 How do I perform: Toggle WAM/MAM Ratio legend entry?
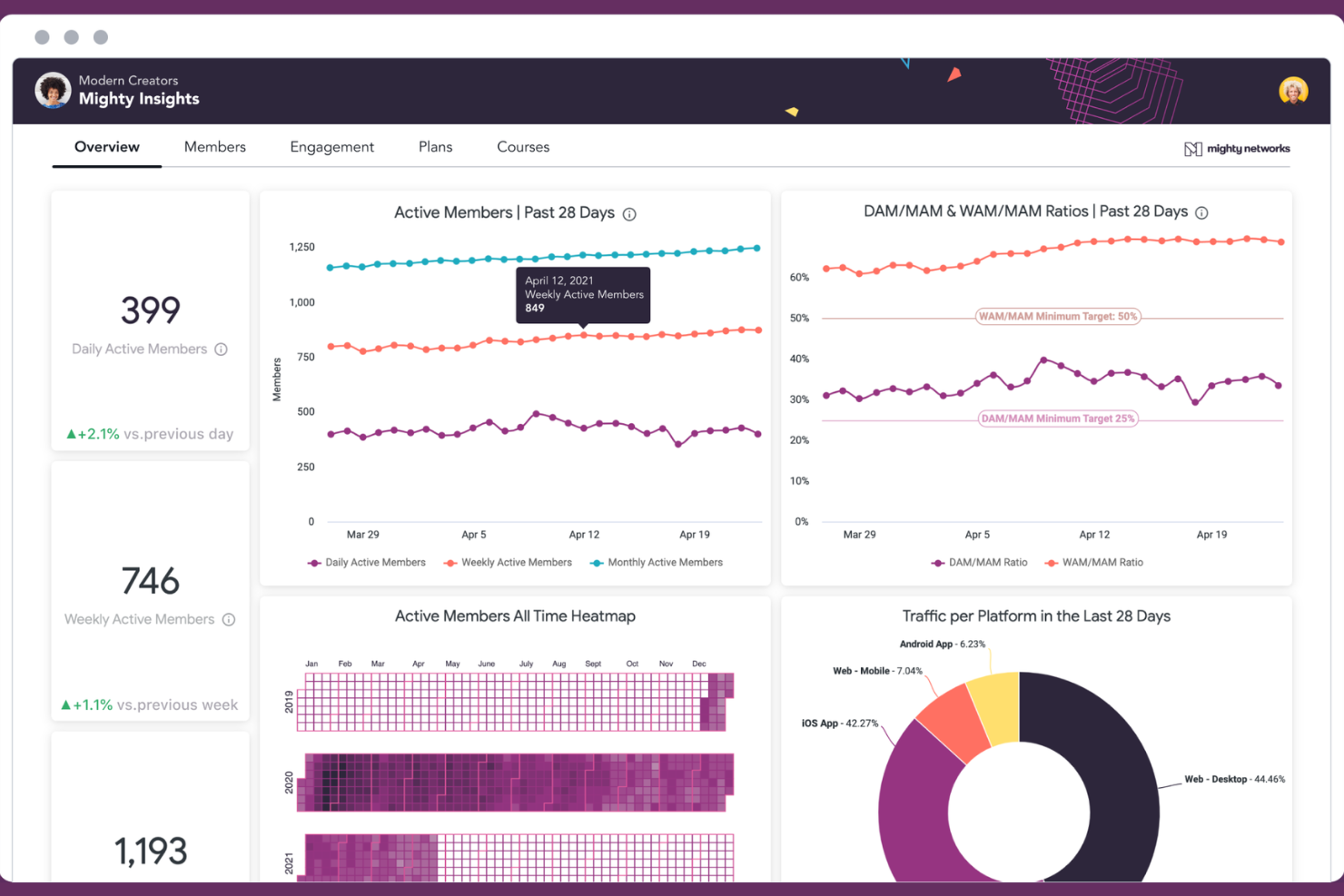pyautogui.click(x=1094, y=563)
